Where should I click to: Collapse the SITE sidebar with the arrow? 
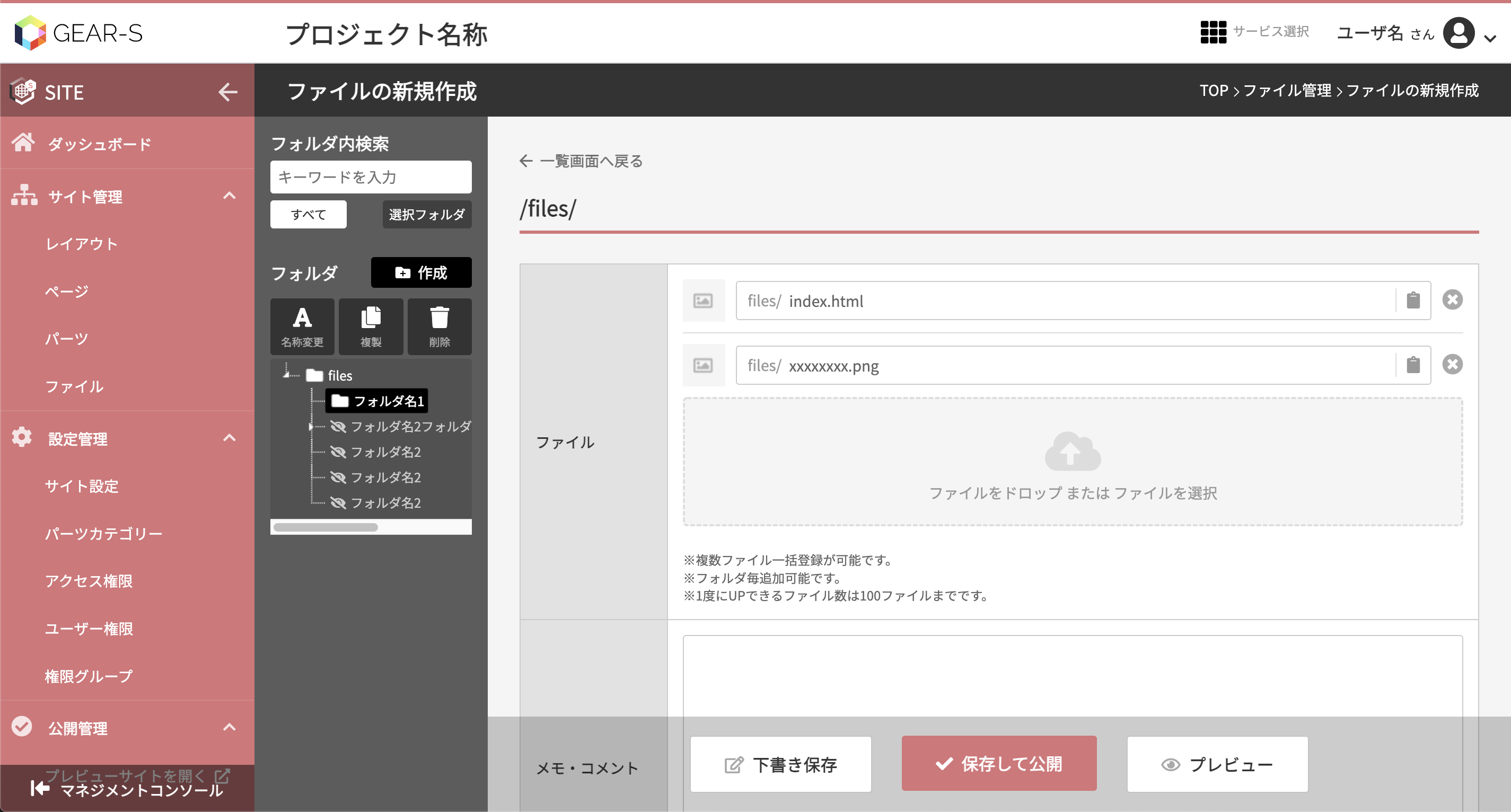coord(228,92)
